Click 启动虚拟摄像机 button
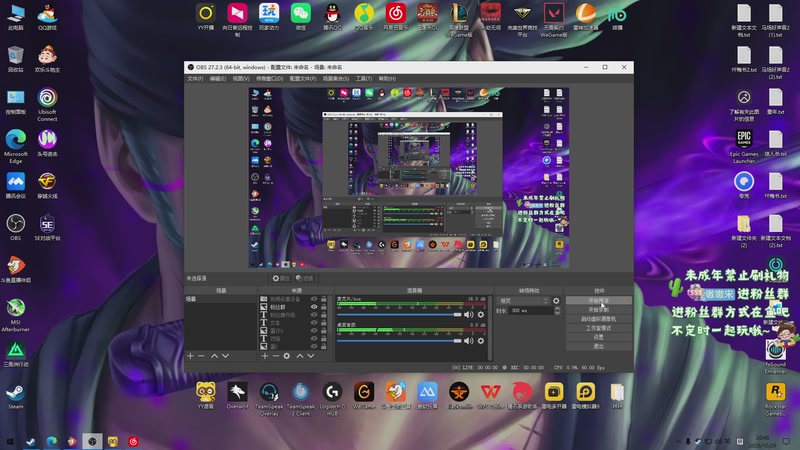Viewport: 800px width, 450px height. (x=598, y=319)
